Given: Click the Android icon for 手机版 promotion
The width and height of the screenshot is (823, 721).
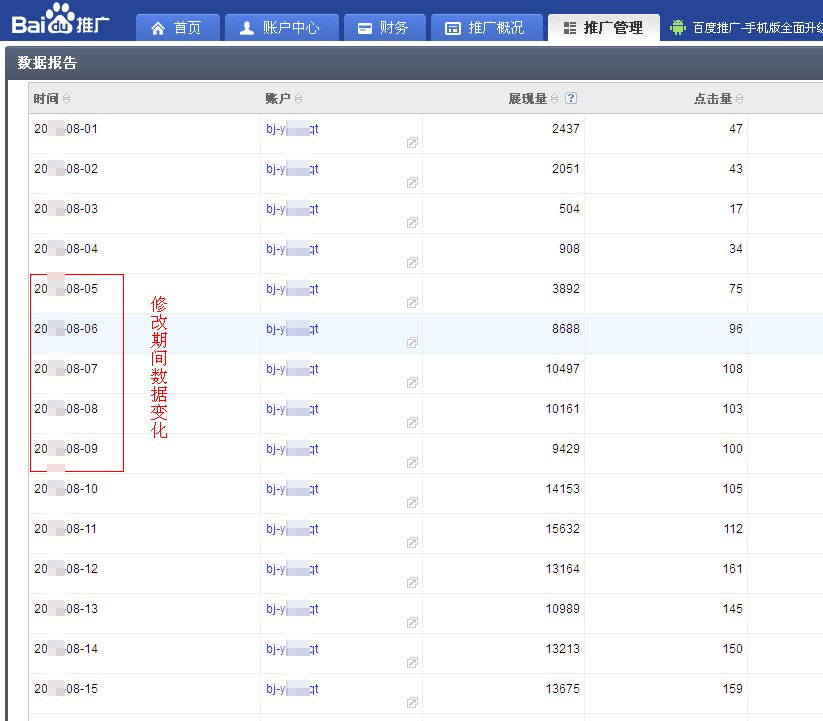Looking at the screenshot, I should [678, 28].
